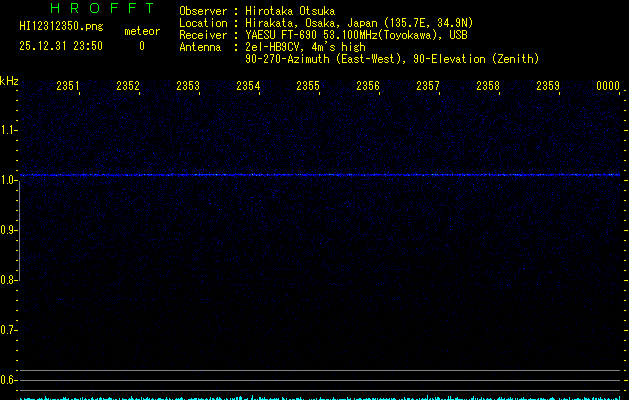Click the meteor count label

141,32
